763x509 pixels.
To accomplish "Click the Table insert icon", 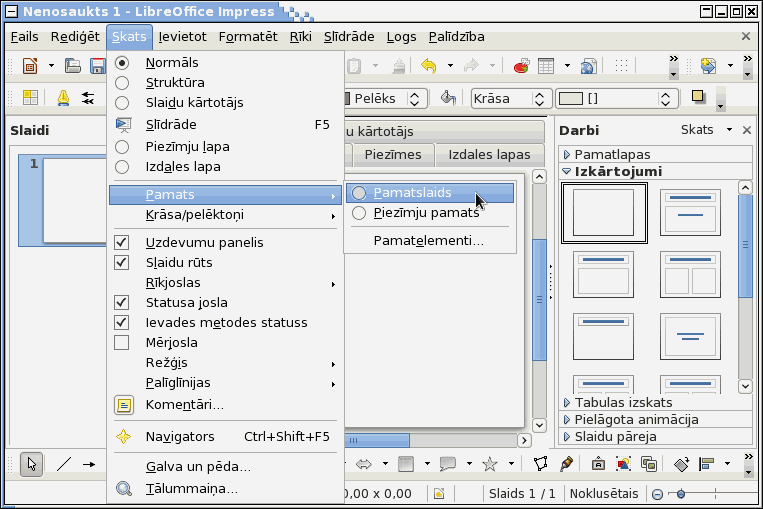I will 546,65.
